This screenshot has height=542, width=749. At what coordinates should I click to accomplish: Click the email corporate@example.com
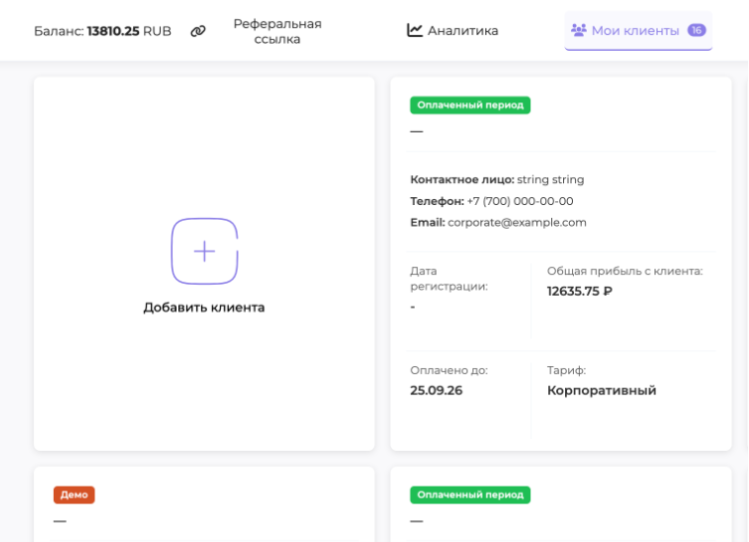click(516, 222)
